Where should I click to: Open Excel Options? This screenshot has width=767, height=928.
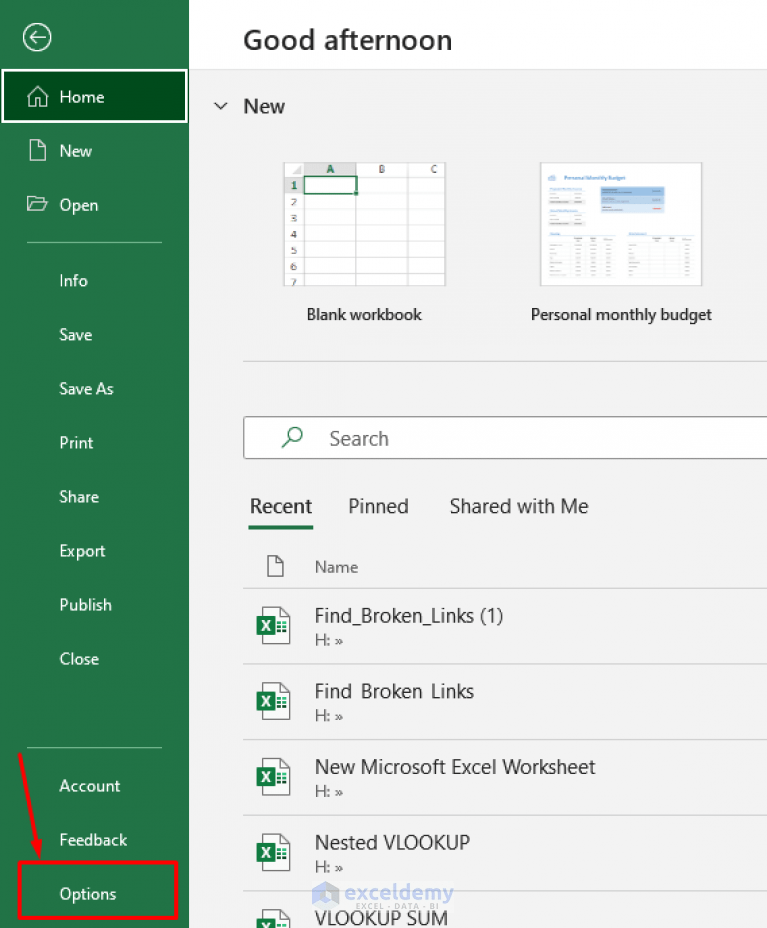pos(87,892)
